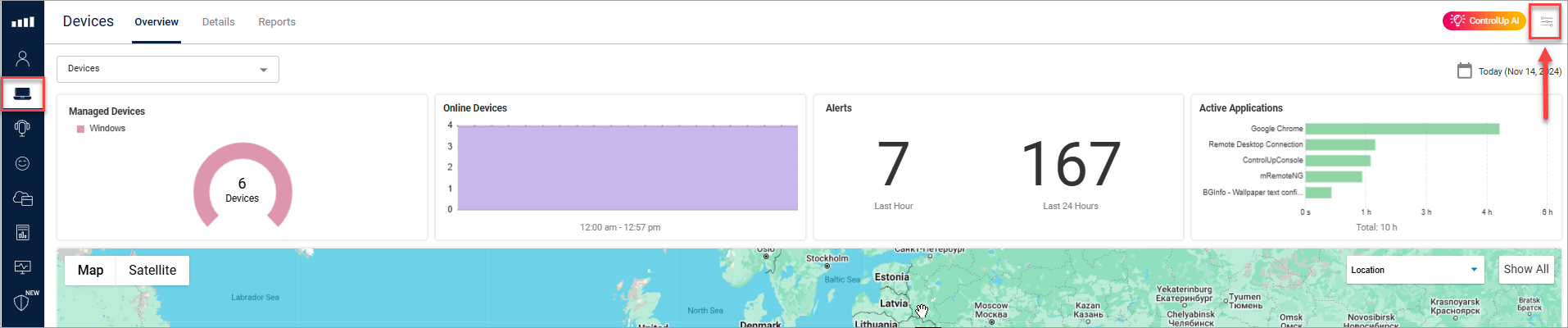Viewport: 1568px width, 328px height.
Task: Switch to the Reports tab
Action: point(277,22)
